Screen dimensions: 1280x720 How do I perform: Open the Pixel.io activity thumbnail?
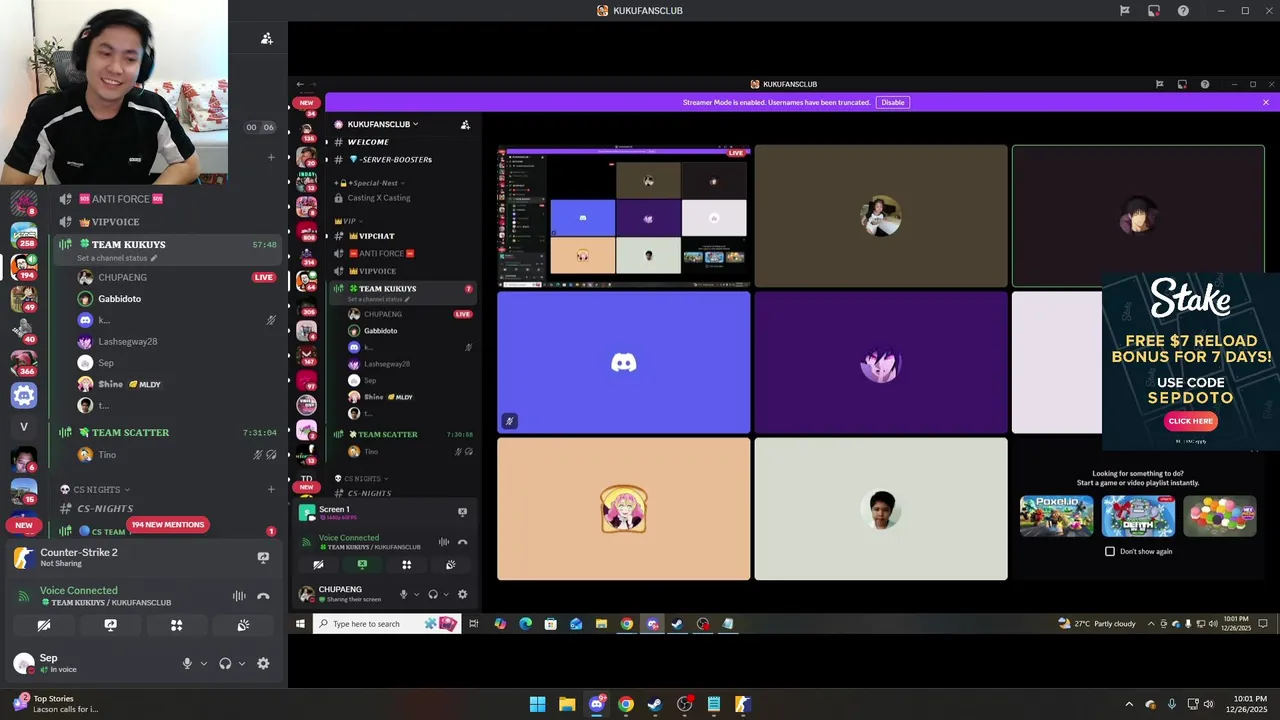(x=1056, y=516)
